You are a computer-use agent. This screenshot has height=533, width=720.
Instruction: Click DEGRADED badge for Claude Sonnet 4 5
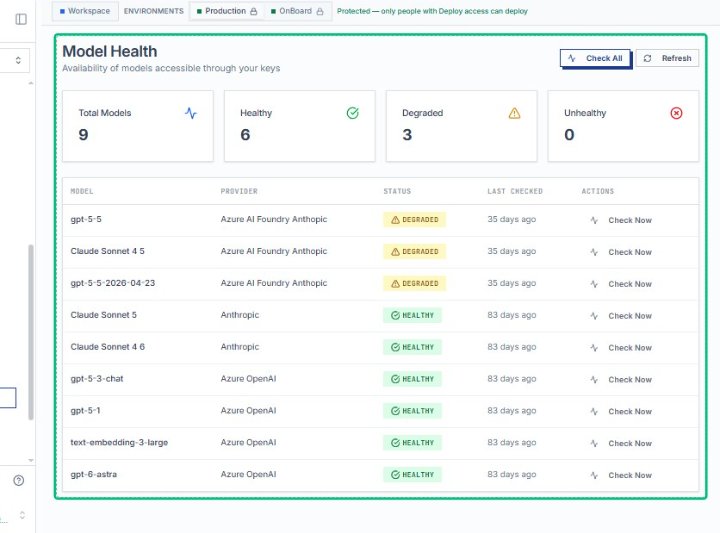[415, 252]
